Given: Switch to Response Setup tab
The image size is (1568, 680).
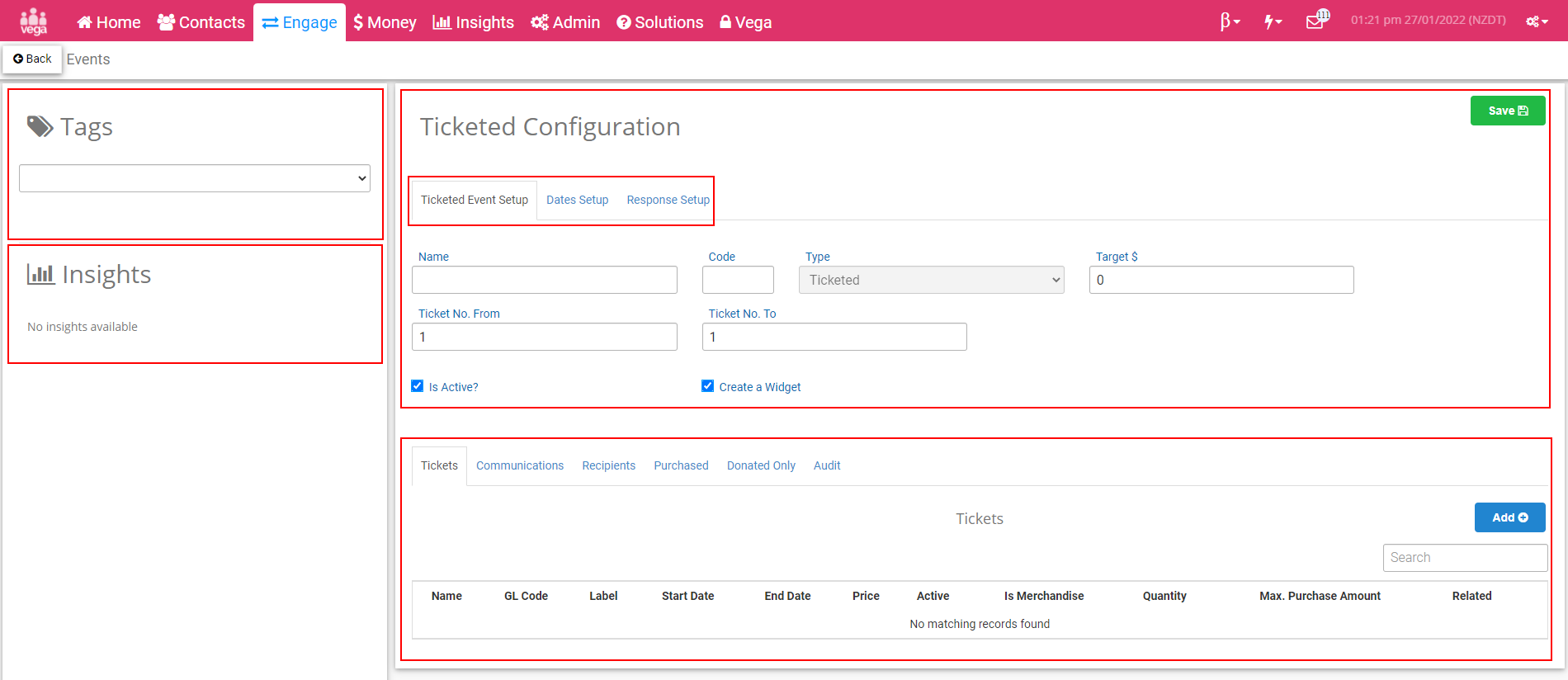Looking at the screenshot, I should (668, 200).
